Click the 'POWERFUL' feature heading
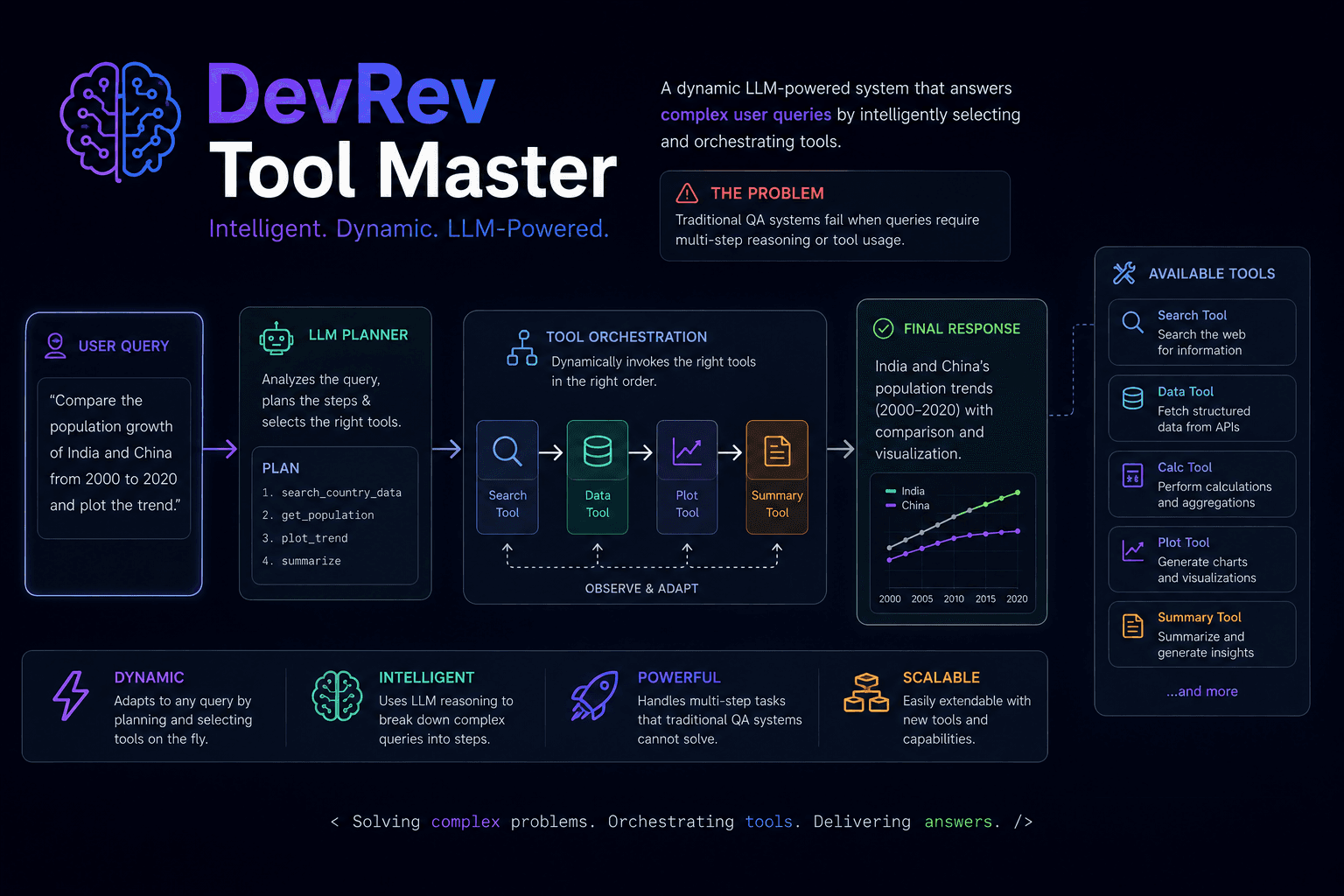 [x=679, y=677]
